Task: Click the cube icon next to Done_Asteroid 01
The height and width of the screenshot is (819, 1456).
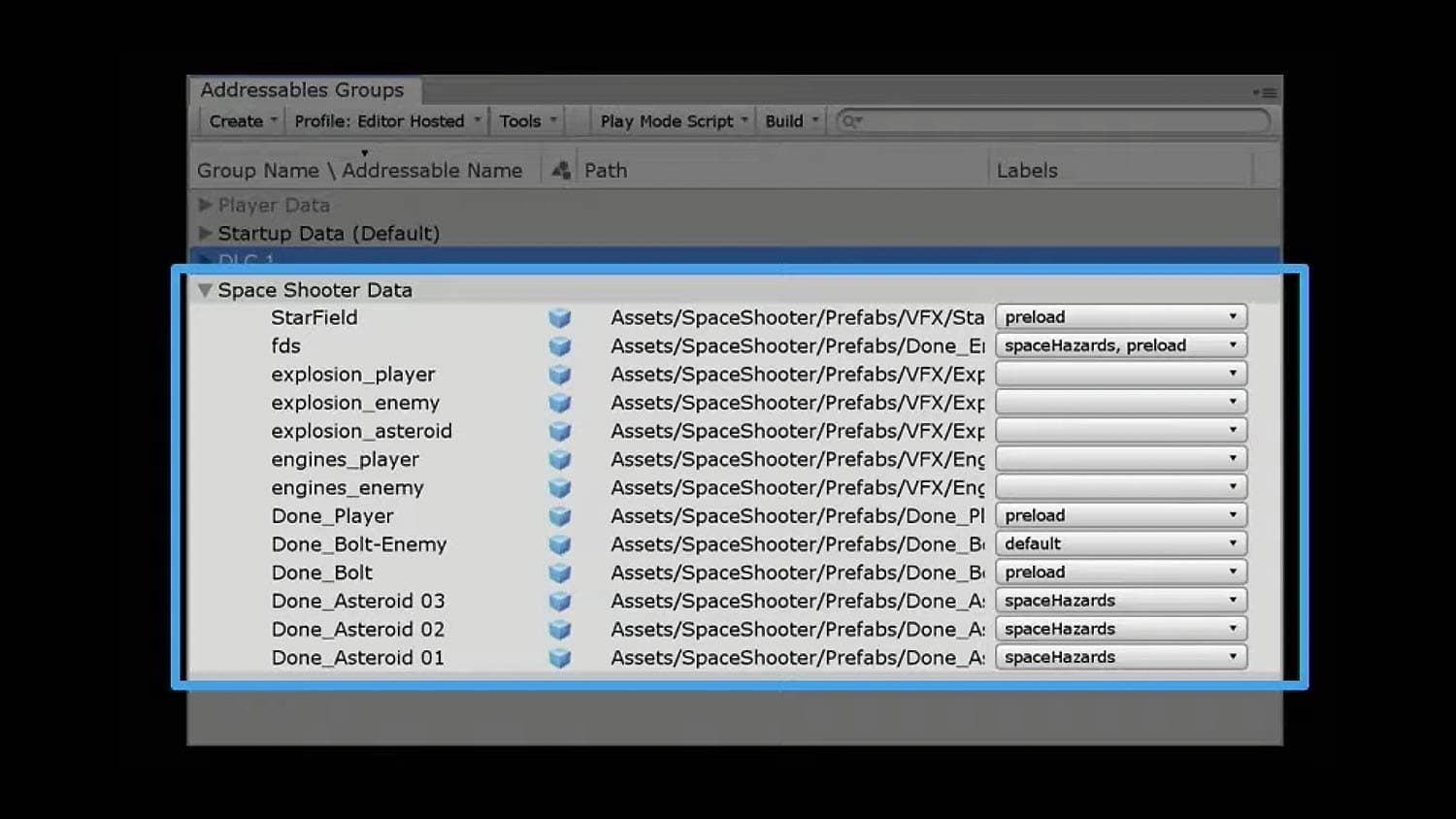Action: (561, 657)
